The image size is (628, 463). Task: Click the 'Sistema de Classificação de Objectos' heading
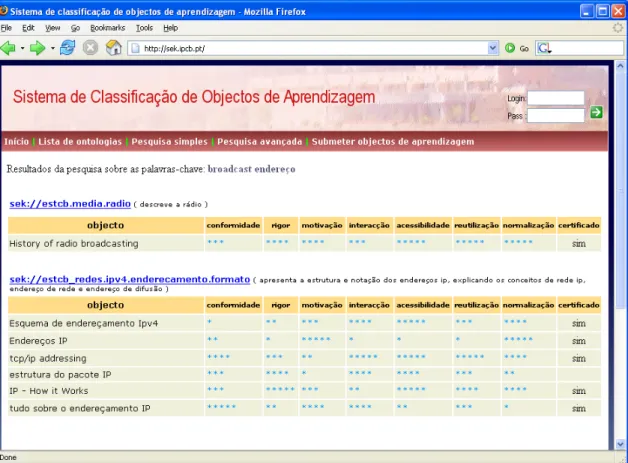pos(194,97)
